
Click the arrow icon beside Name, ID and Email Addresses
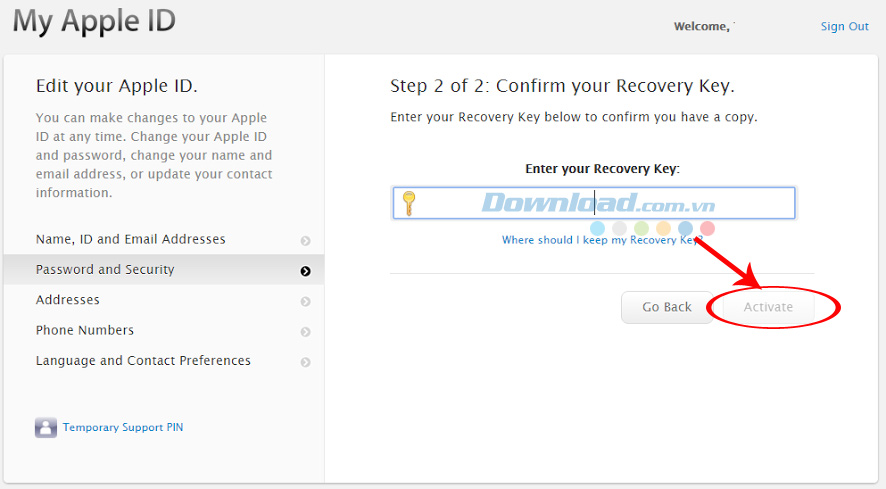pos(305,241)
